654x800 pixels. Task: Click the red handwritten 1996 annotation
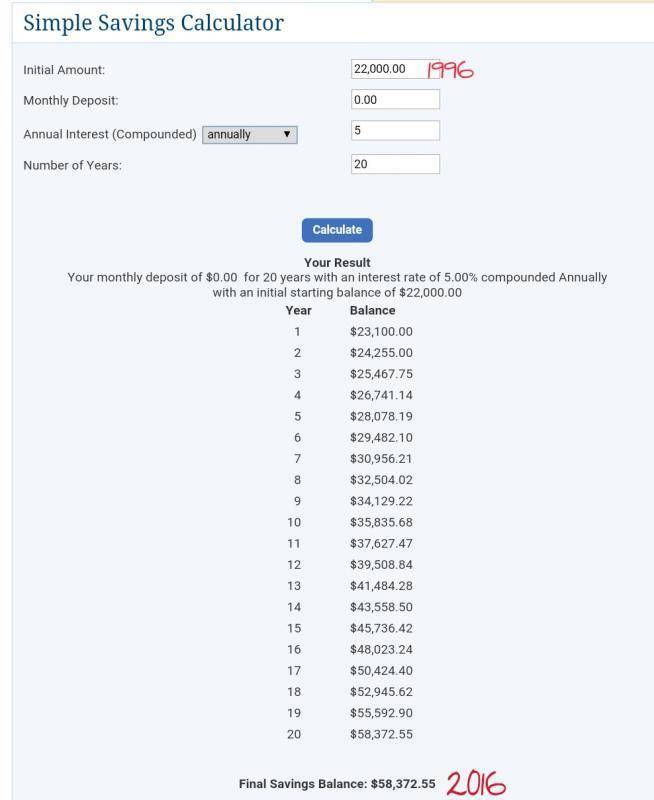pyautogui.click(x=449, y=70)
